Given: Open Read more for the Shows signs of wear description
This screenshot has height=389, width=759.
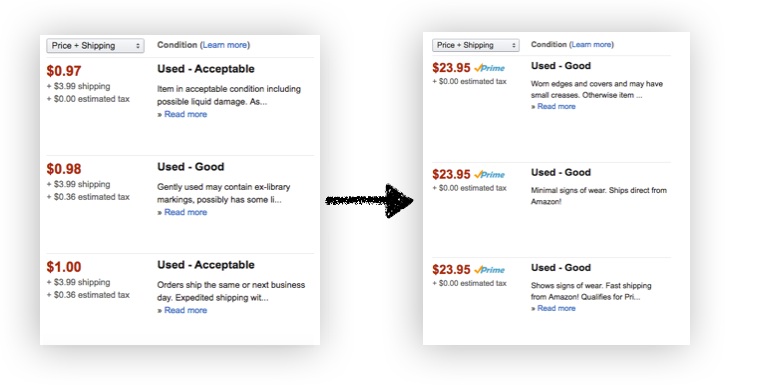Looking at the screenshot, I should (556, 308).
